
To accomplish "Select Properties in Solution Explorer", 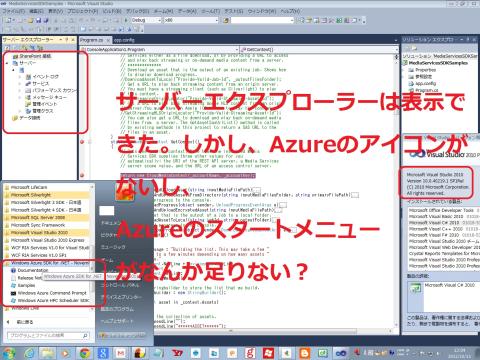I will pyautogui.click(x=426, y=70).
